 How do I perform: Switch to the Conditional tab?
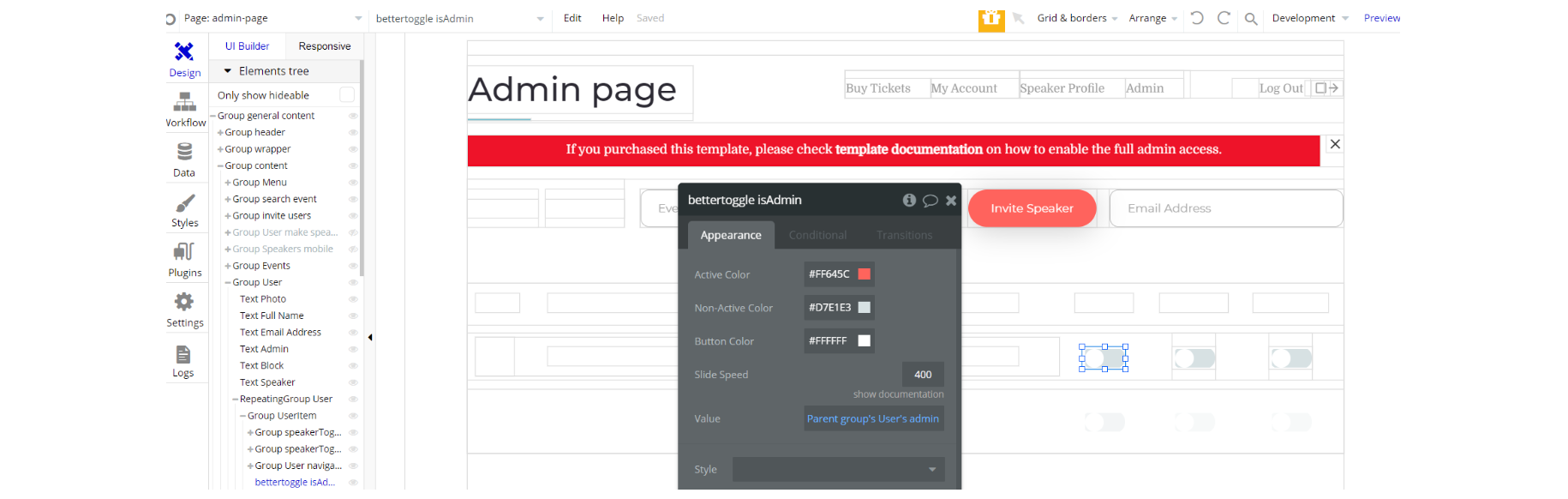pyautogui.click(x=817, y=235)
